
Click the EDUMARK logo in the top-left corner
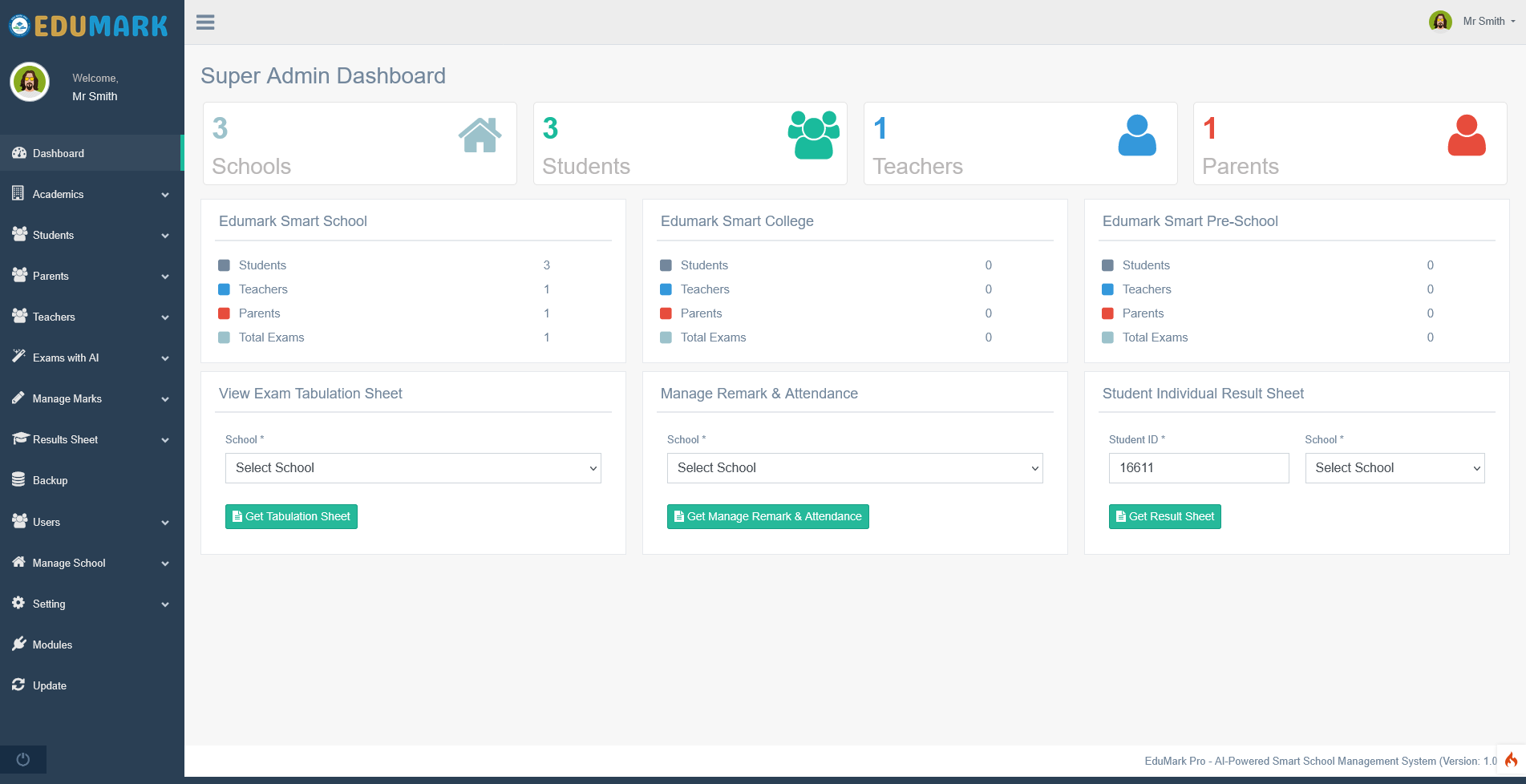click(88, 25)
